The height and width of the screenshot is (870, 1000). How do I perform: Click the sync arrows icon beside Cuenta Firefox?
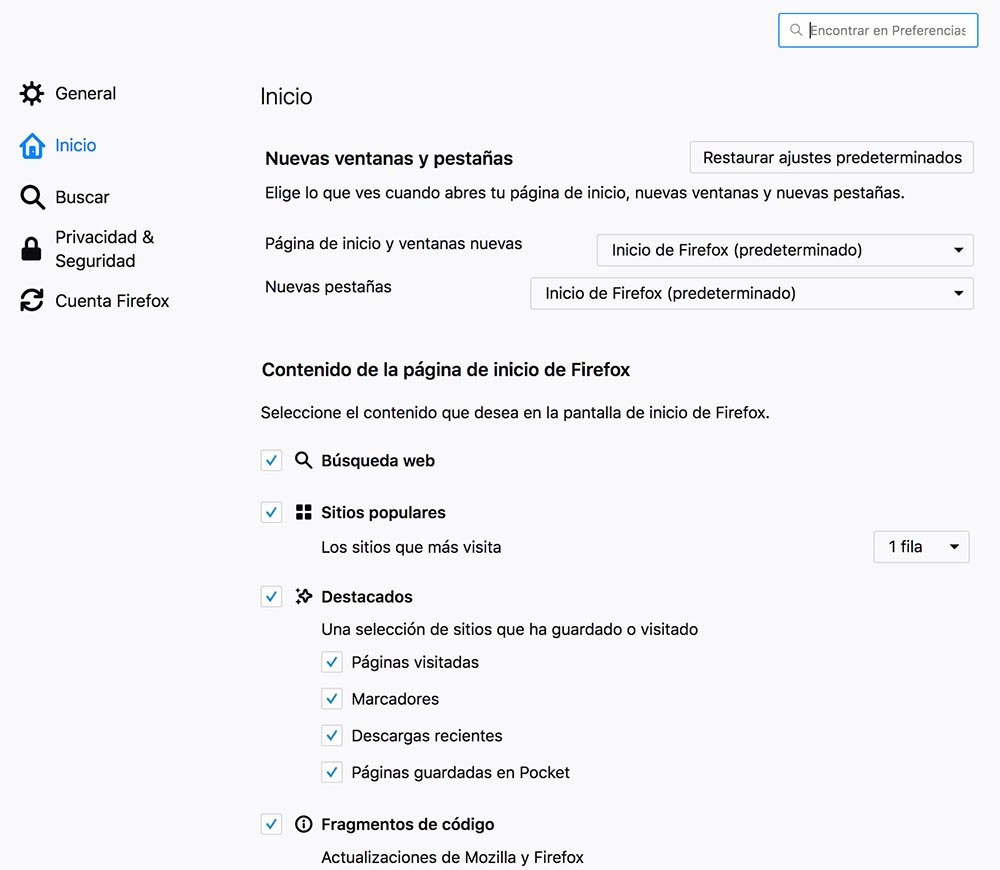(x=32, y=300)
